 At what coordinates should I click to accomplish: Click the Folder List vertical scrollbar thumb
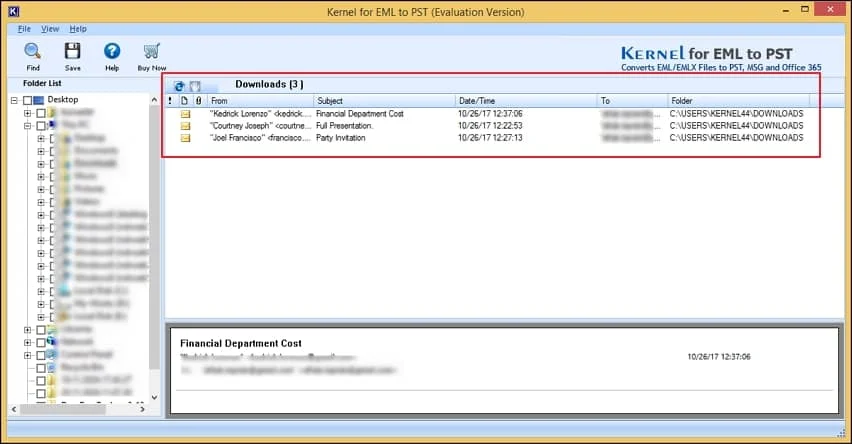(154, 236)
